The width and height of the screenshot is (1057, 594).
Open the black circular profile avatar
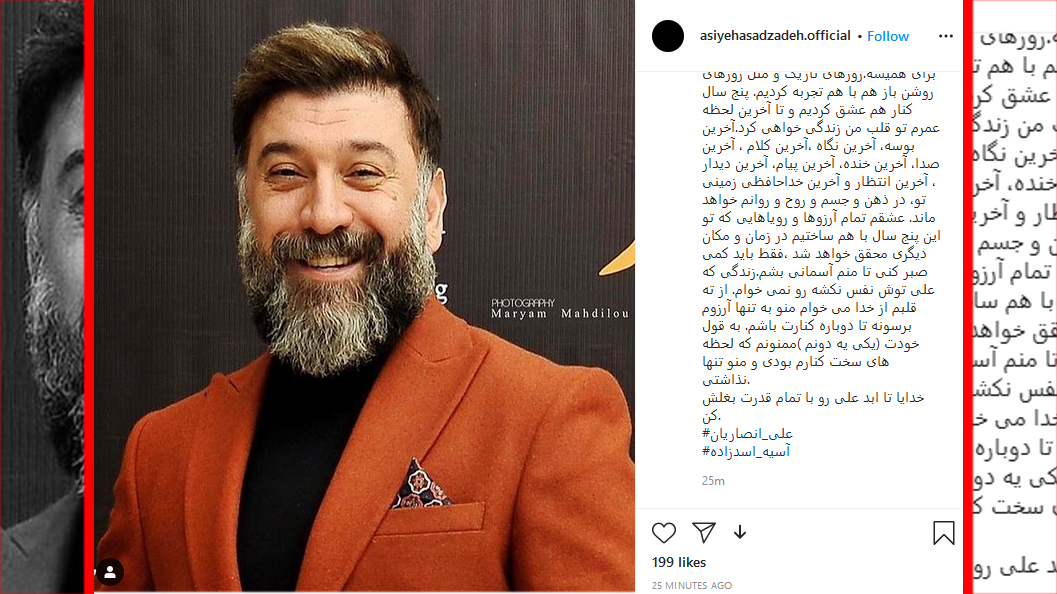coord(667,36)
